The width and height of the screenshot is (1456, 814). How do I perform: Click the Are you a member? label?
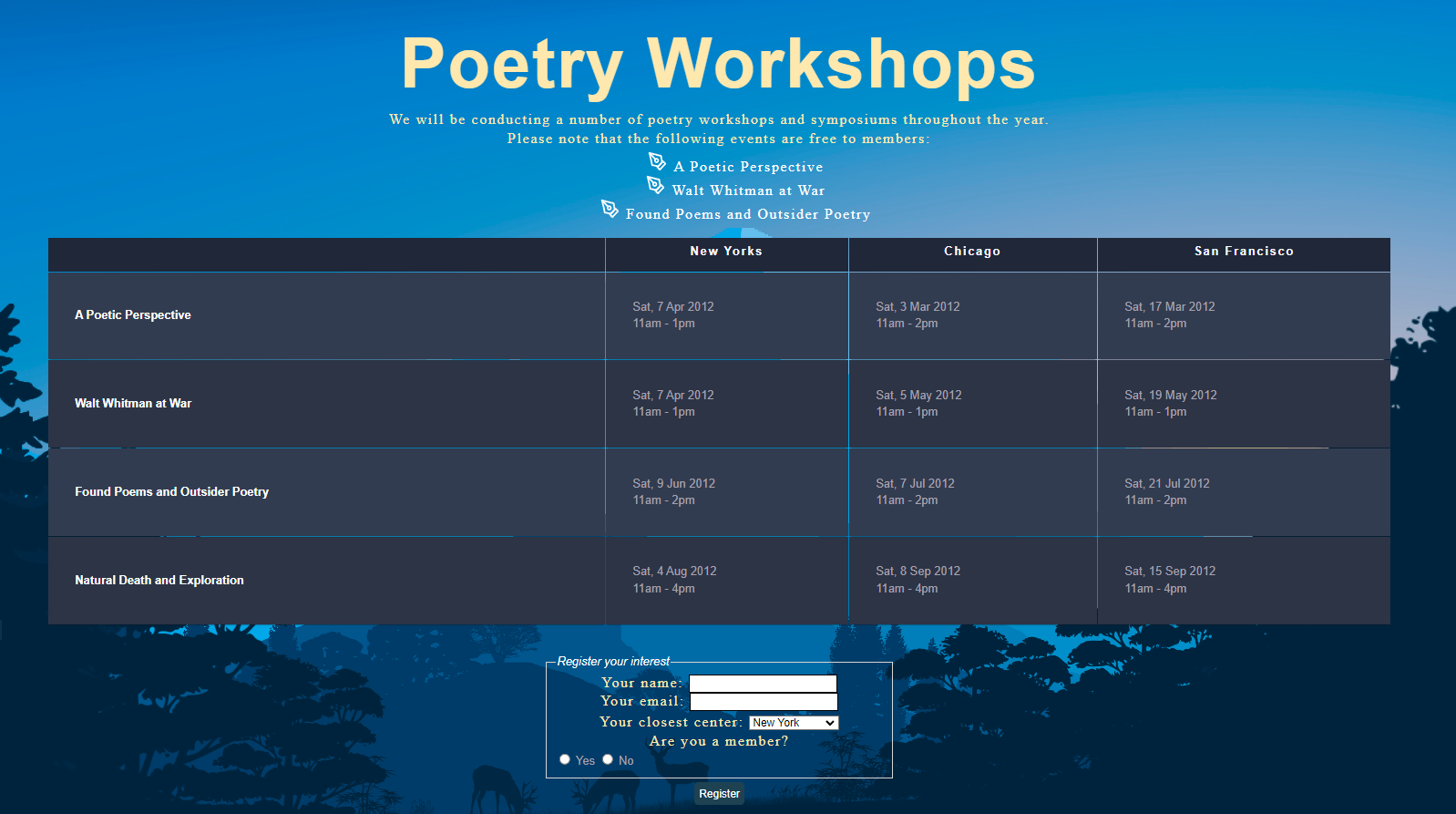(x=719, y=741)
